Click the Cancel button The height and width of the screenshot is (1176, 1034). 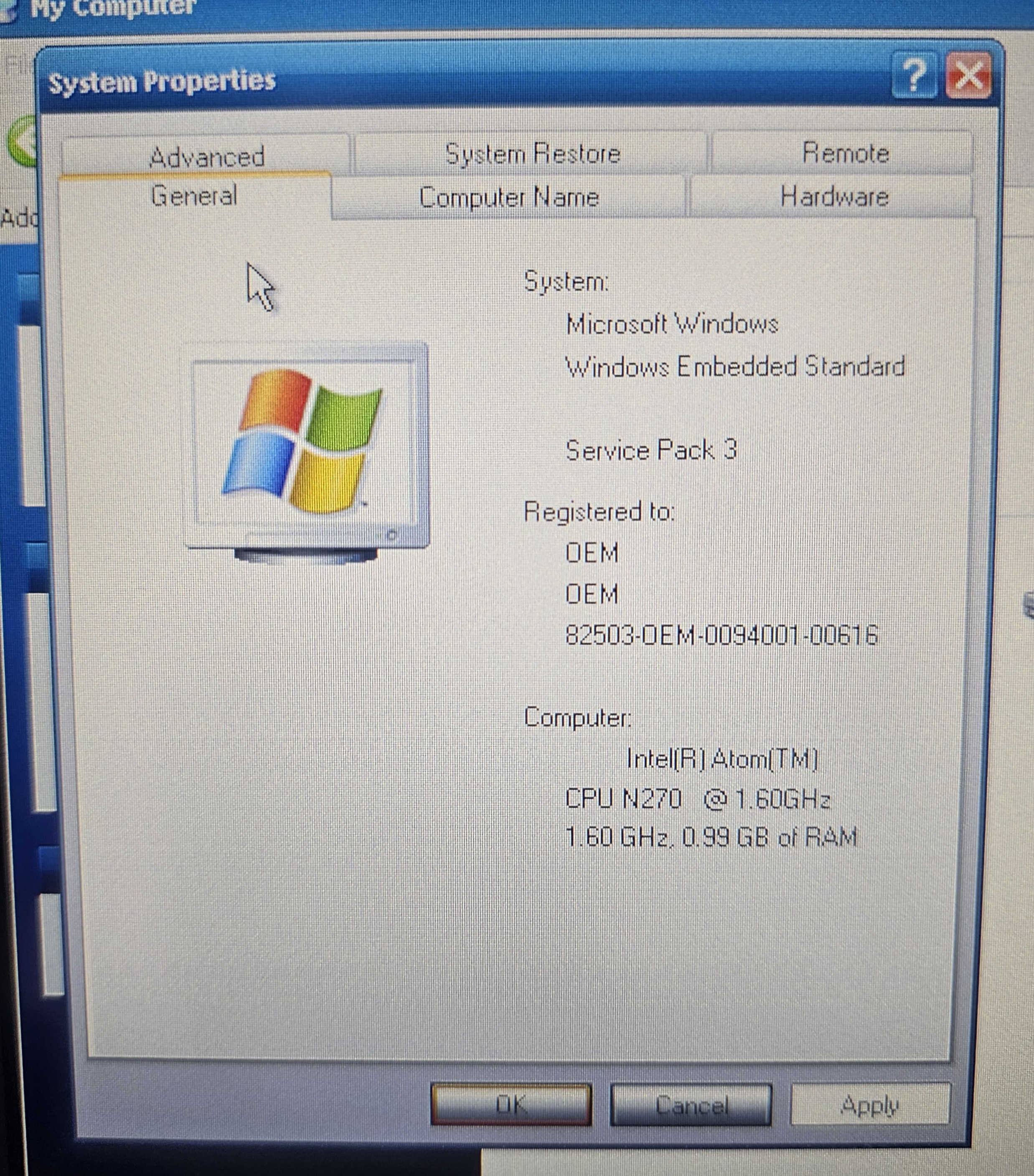pos(691,1105)
